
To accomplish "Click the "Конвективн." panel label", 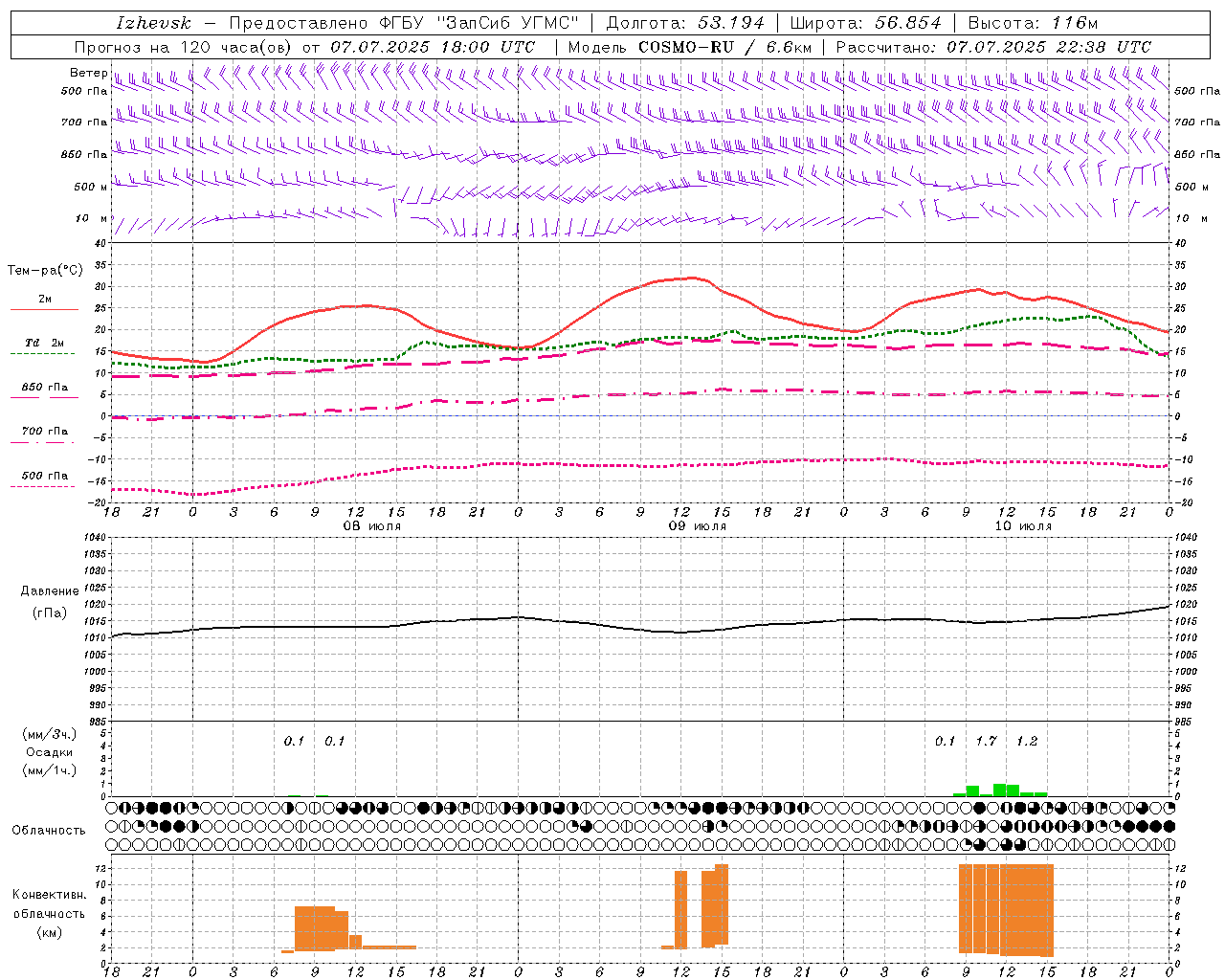I will coord(49,895).
